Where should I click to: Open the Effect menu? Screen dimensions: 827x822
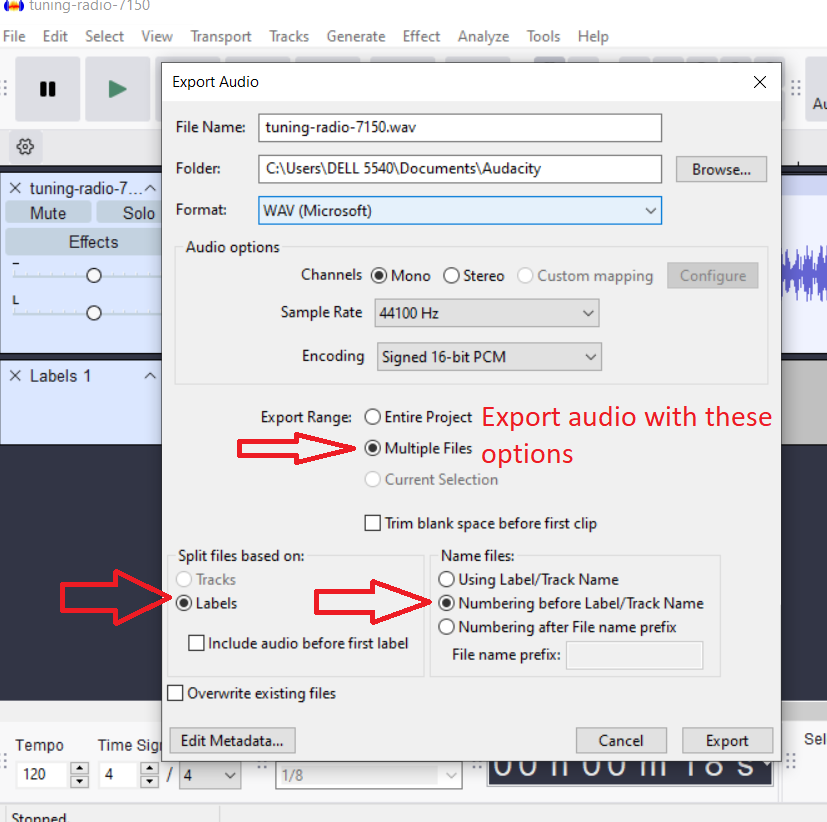pyautogui.click(x=421, y=36)
